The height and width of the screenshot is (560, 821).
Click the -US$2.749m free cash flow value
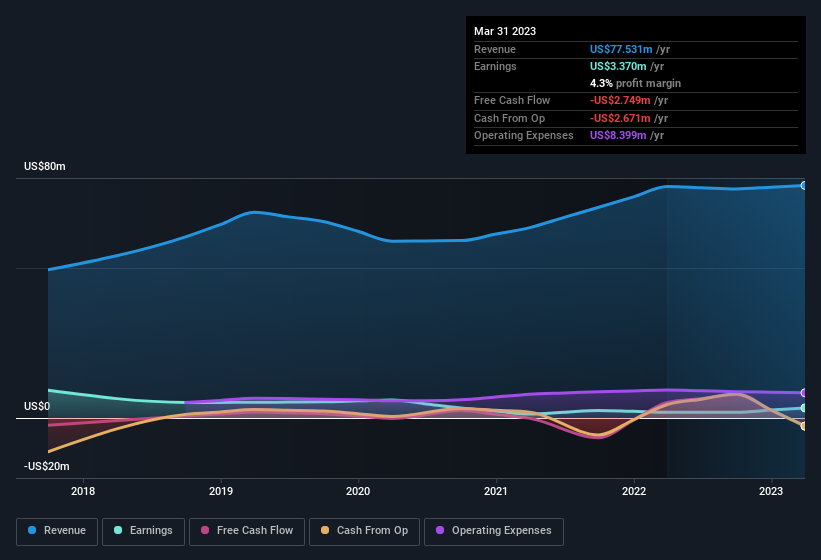tap(620, 100)
